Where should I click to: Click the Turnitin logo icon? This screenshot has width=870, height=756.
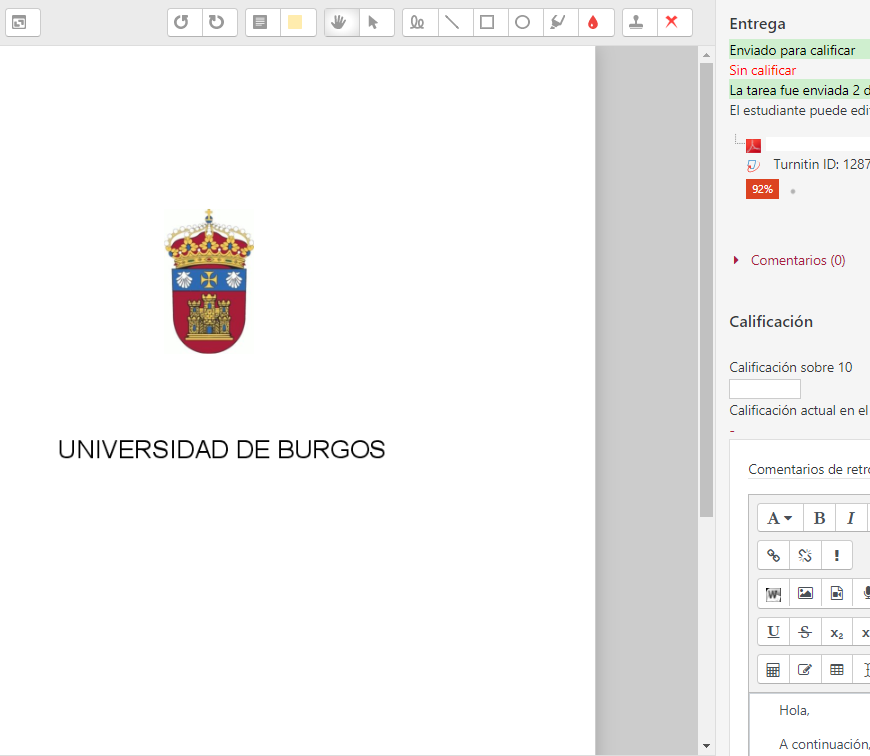(753, 165)
